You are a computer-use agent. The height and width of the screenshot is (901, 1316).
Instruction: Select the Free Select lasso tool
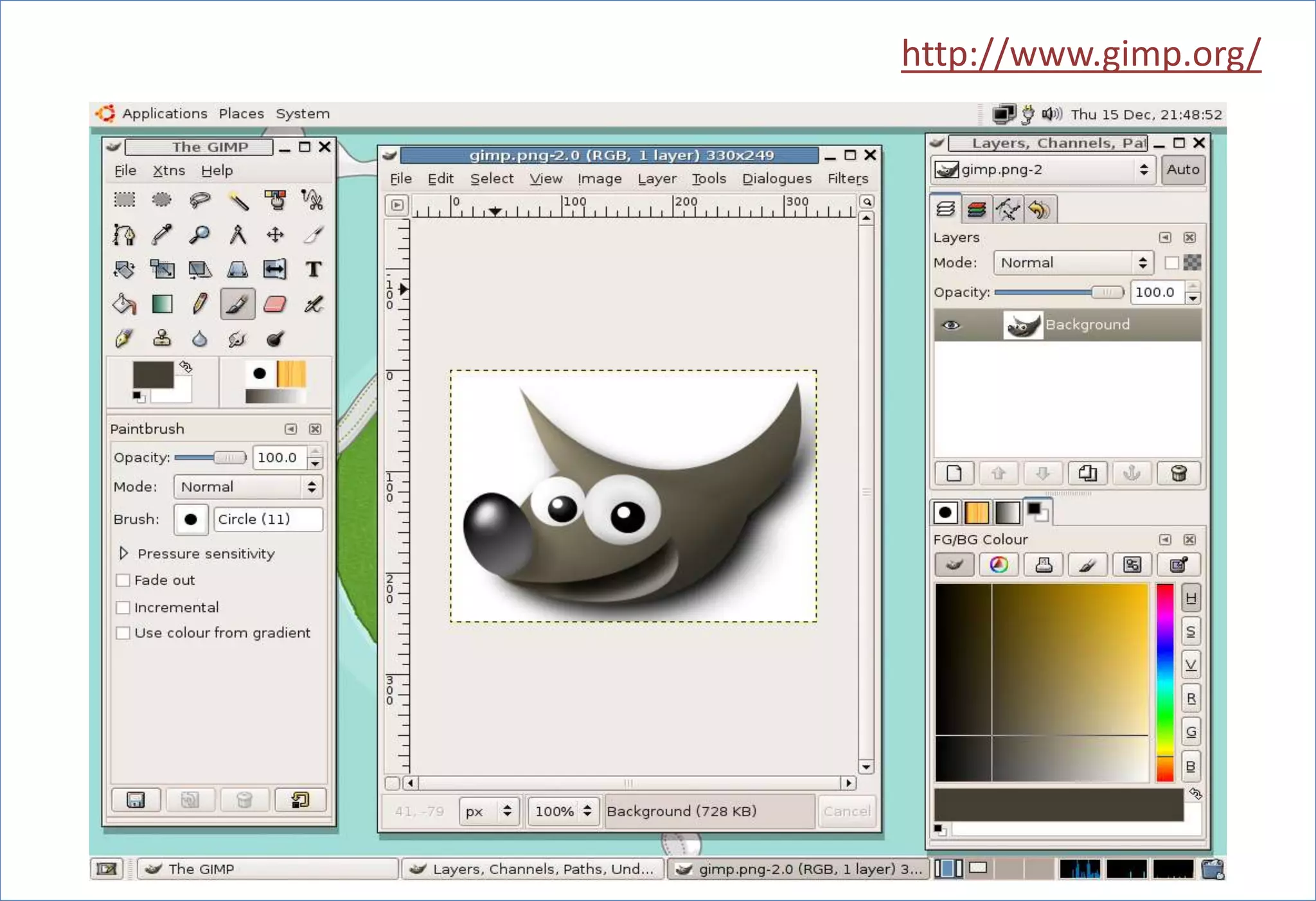200,200
